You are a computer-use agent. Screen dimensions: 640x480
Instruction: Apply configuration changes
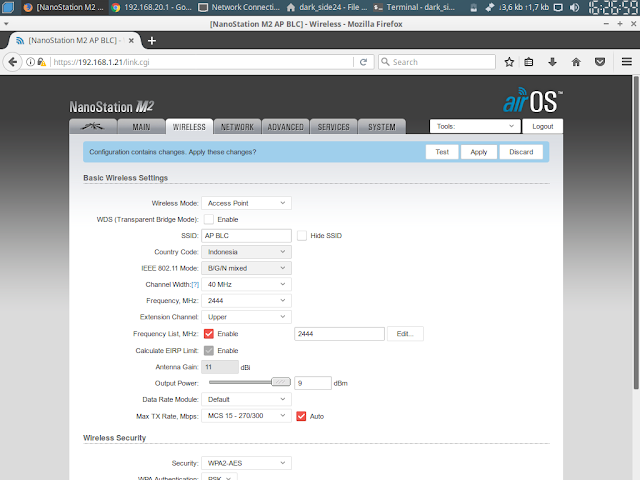pyautogui.click(x=479, y=152)
